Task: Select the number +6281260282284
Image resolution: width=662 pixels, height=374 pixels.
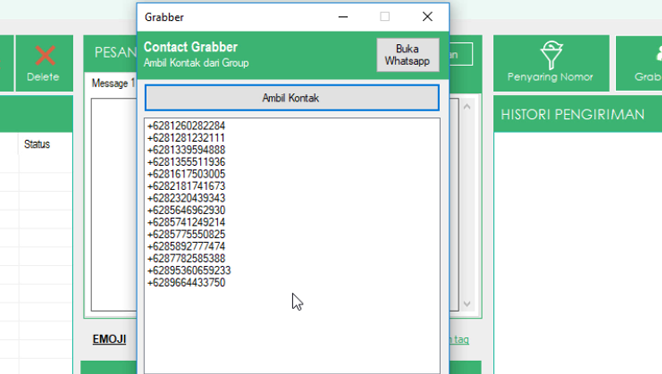Action: [186, 126]
